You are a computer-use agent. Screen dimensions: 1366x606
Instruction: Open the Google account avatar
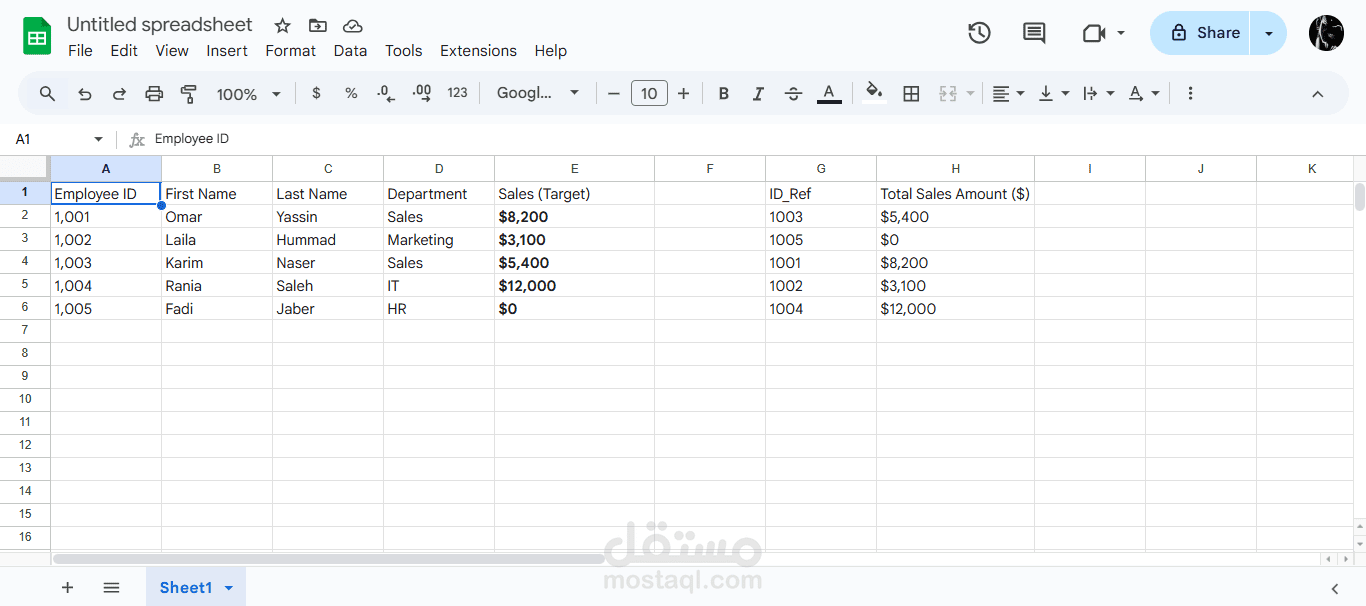pos(1326,33)
